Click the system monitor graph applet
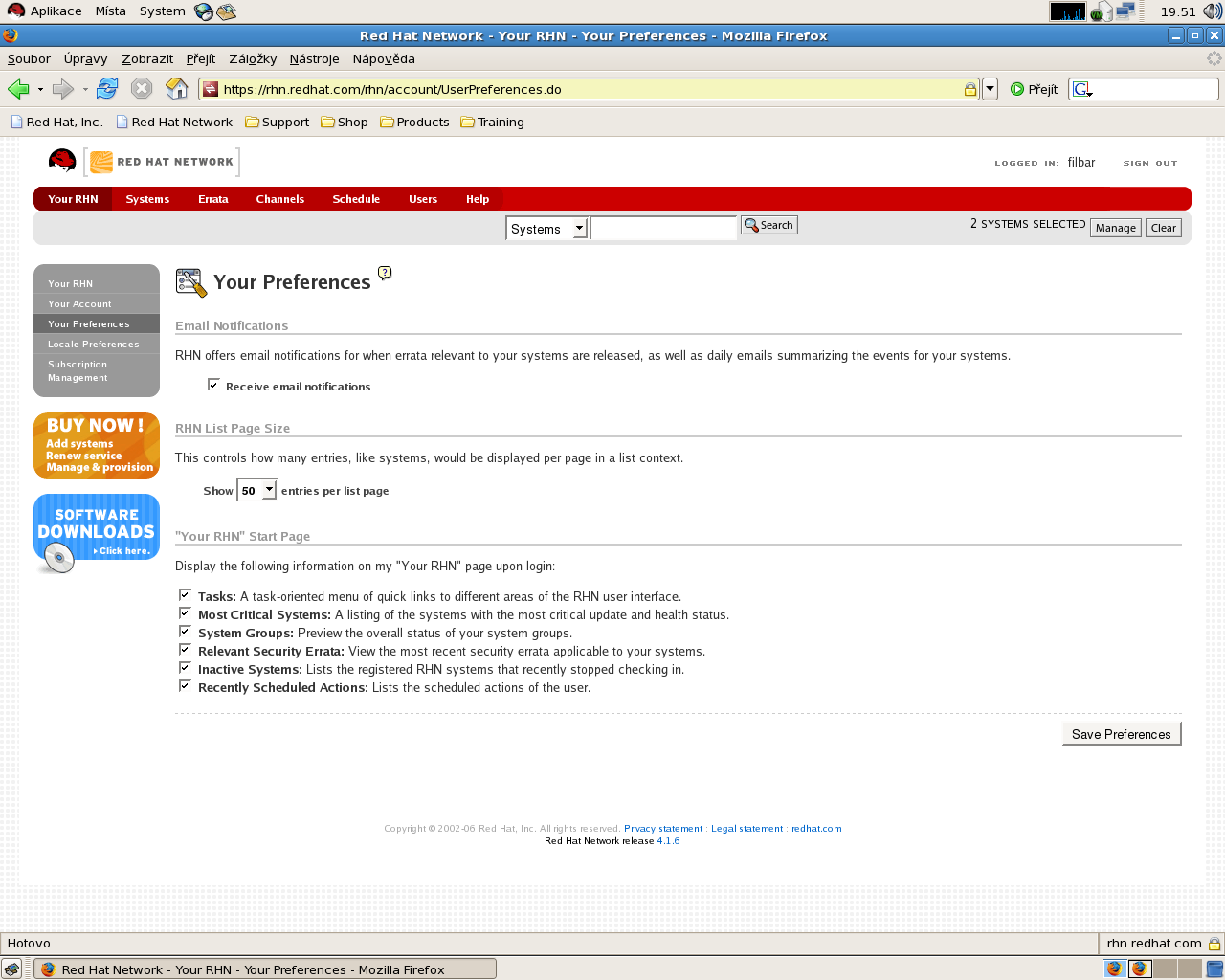The width and height of the screenshot is (1225, 980). (x=1067, y=11)
